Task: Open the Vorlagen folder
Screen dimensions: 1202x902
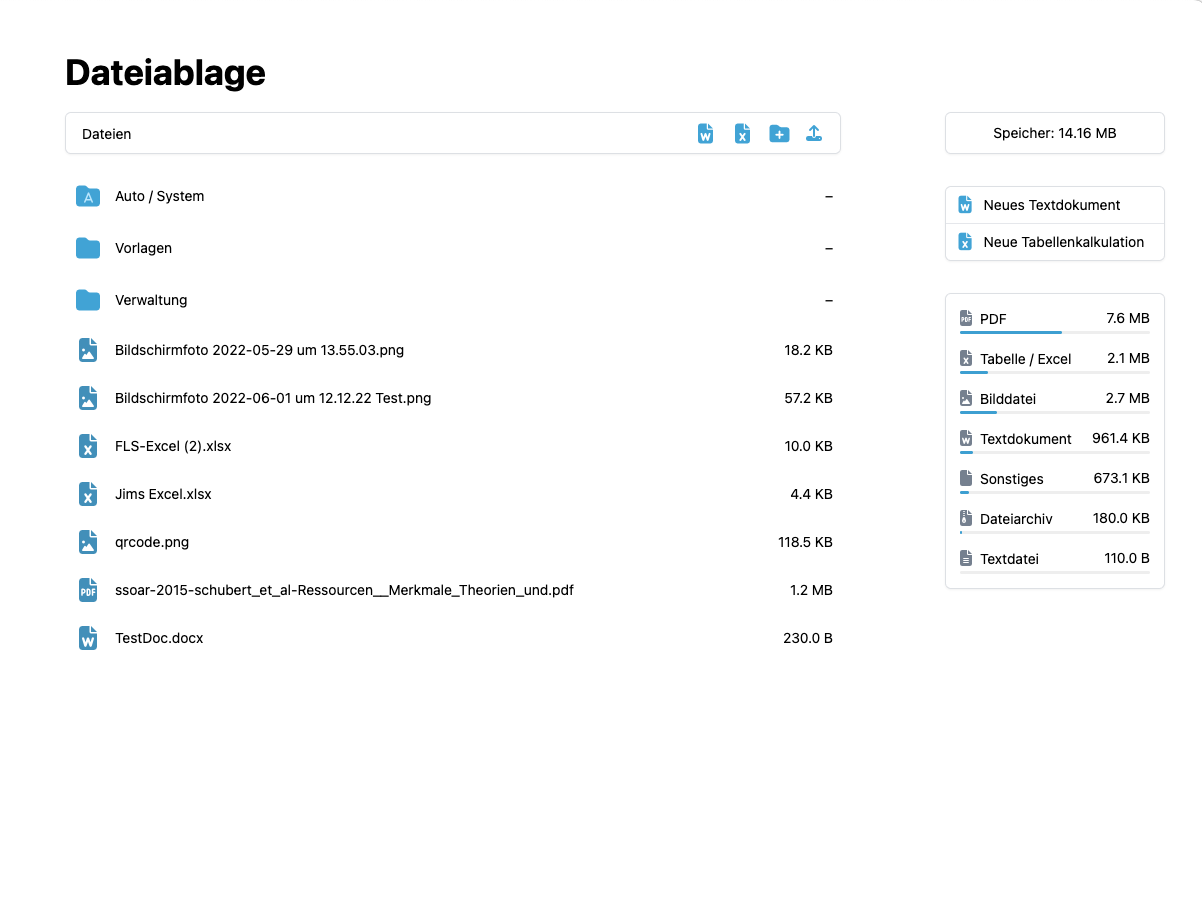Action: [143, 248]
